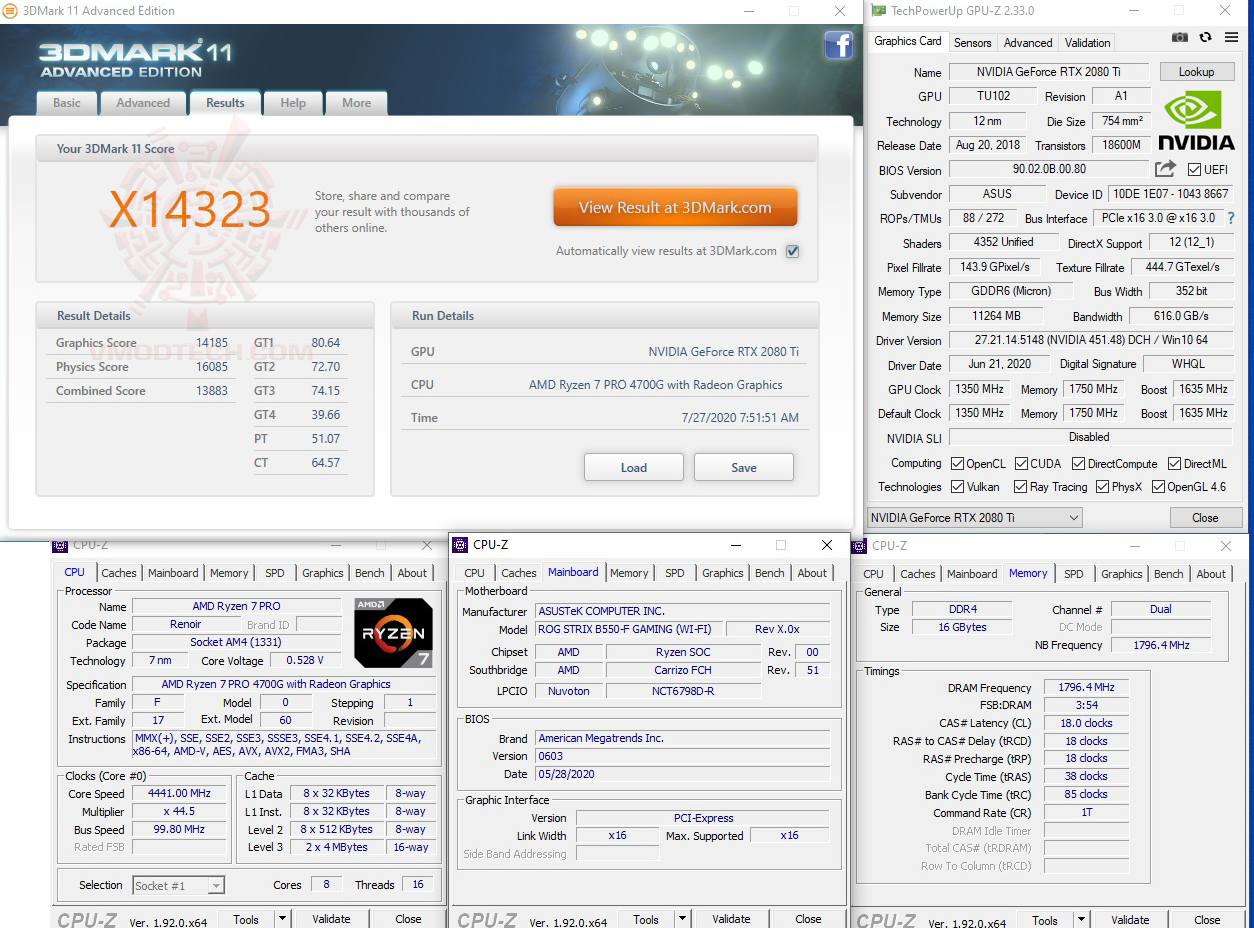This screenshot has height=928, width=1254.
Task: Open Advanced tab in GPU-Z
Action: point(1028,43)
